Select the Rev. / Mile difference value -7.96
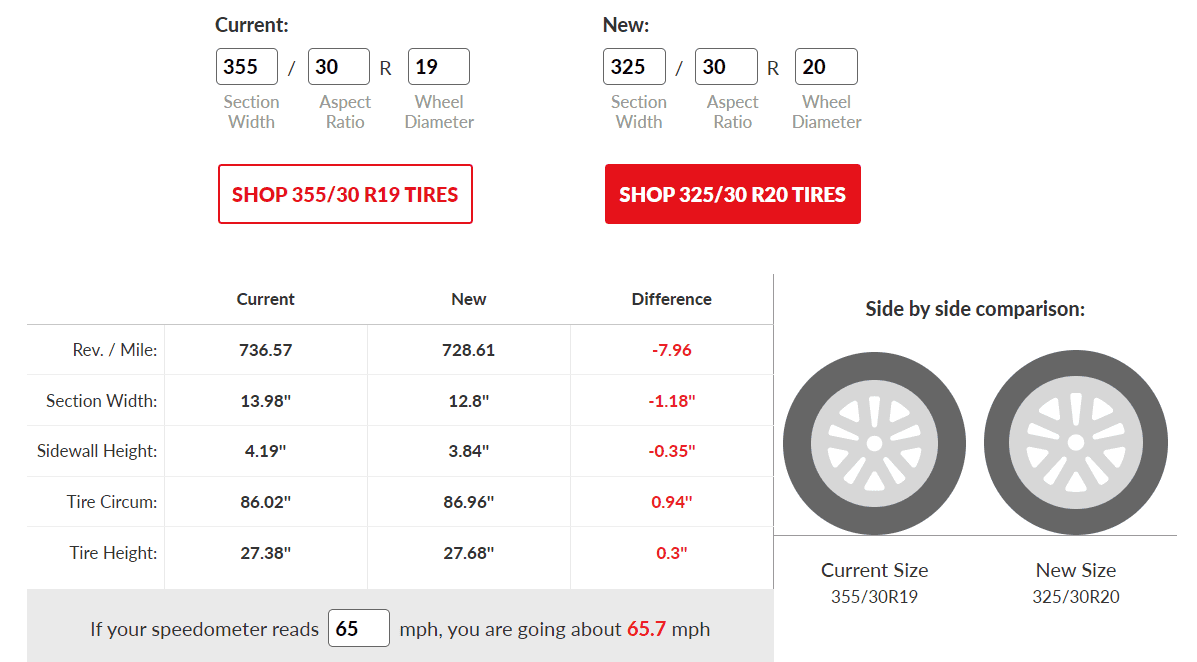1197x662 pixels. (672, 350)
